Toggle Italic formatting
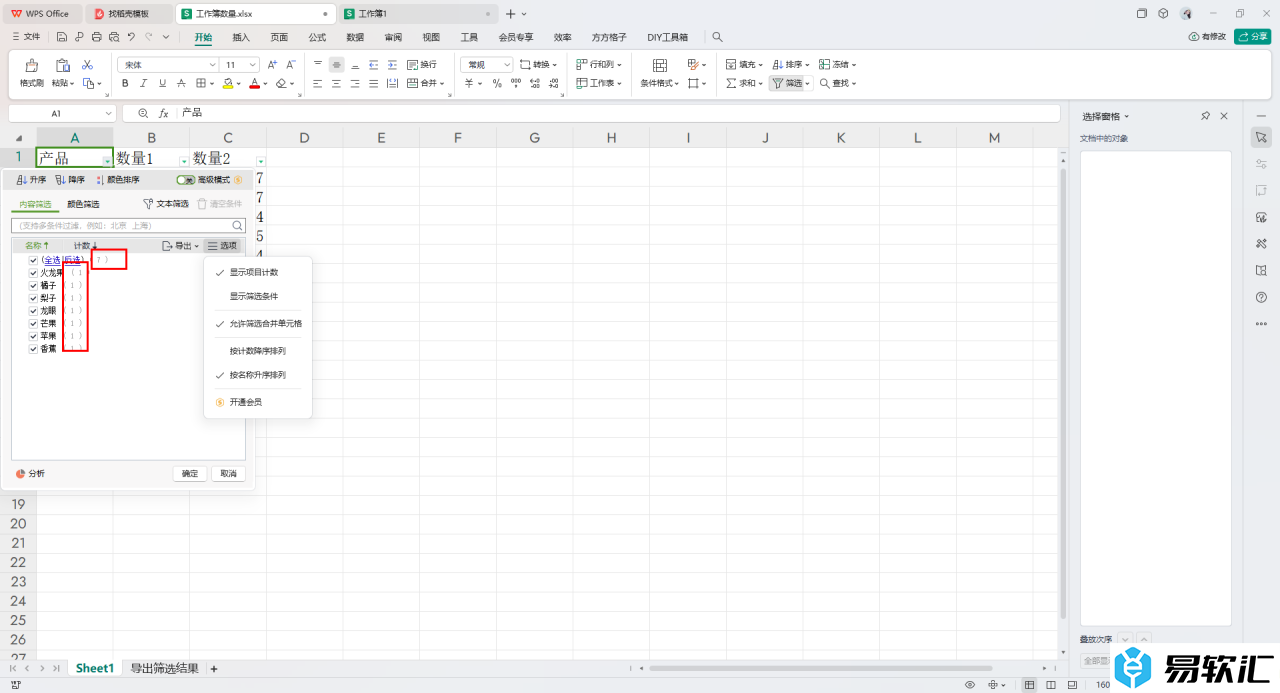This screenshot has width=1280, height=693. point(144,84)
